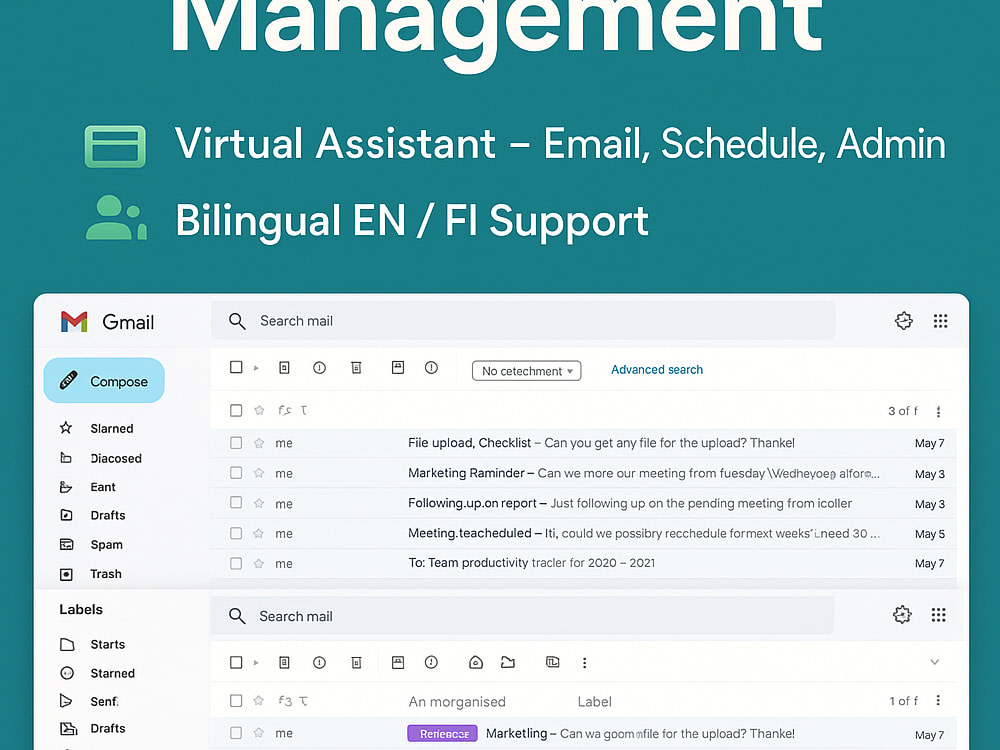Tick checkbox for Following.up.on report email
This screenshot has width=1000, height=750.
pyautogui.click(x=236, y=503)
